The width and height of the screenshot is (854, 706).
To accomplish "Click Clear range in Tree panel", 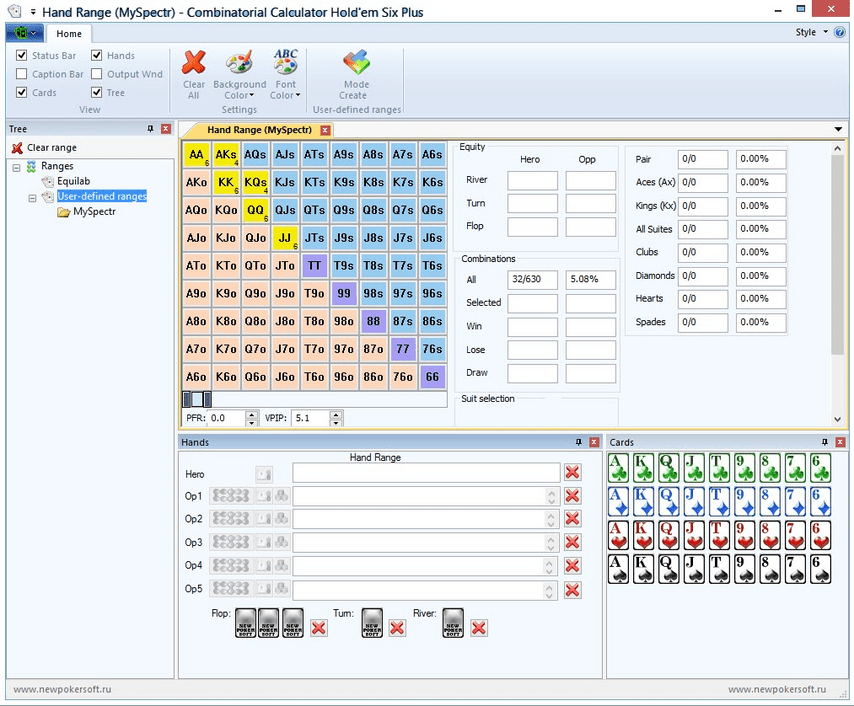I will [45, 148].
